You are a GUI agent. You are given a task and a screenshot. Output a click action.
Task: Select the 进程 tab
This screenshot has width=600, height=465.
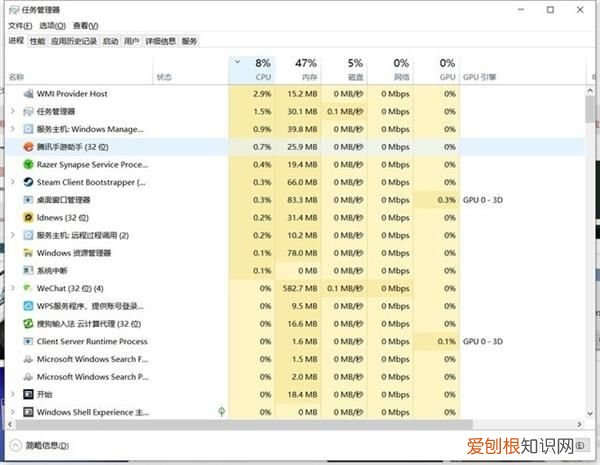pyautogui.click(x=16, y=41)
